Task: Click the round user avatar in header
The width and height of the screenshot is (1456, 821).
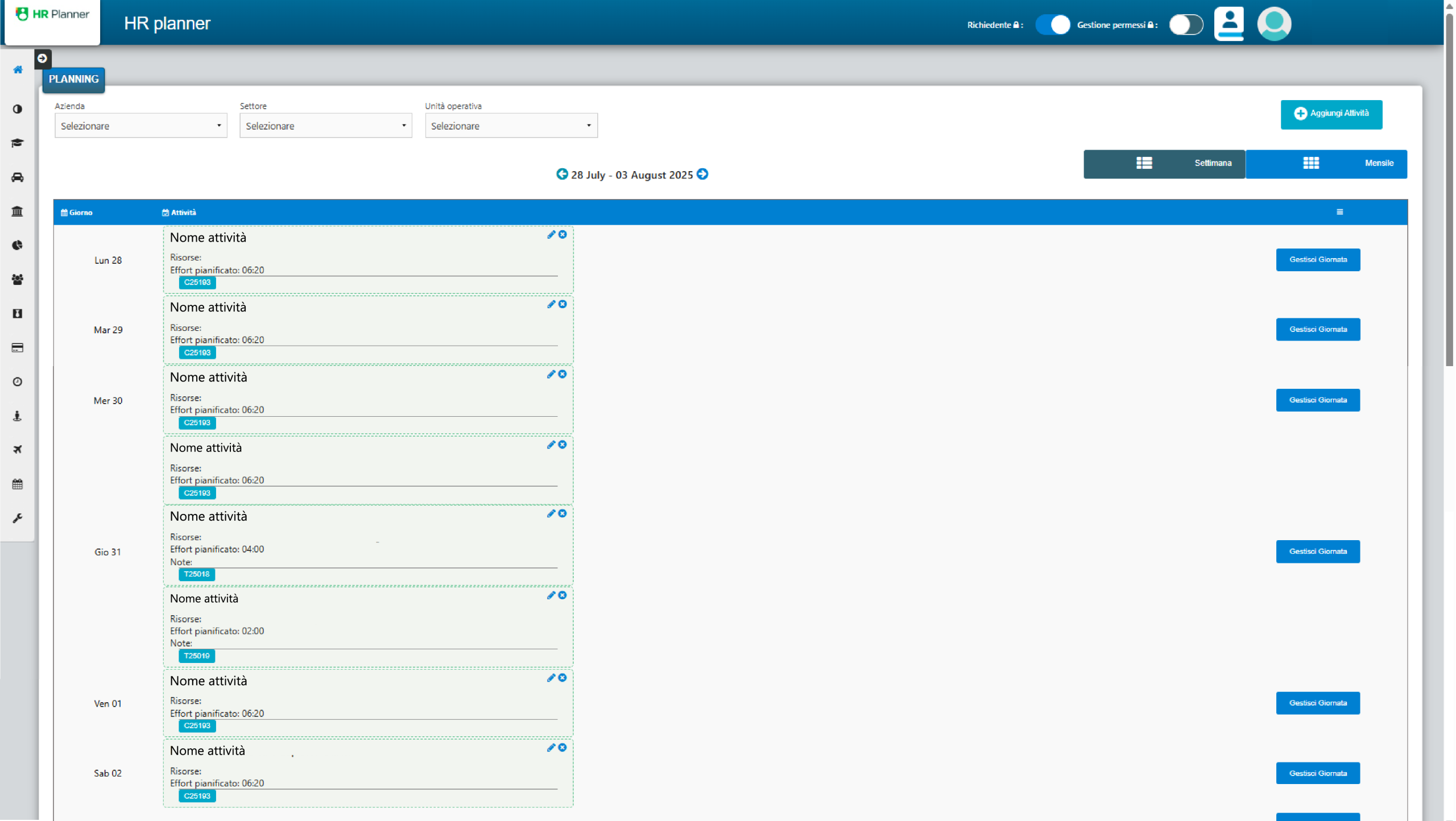Action: pos(1274,24)
